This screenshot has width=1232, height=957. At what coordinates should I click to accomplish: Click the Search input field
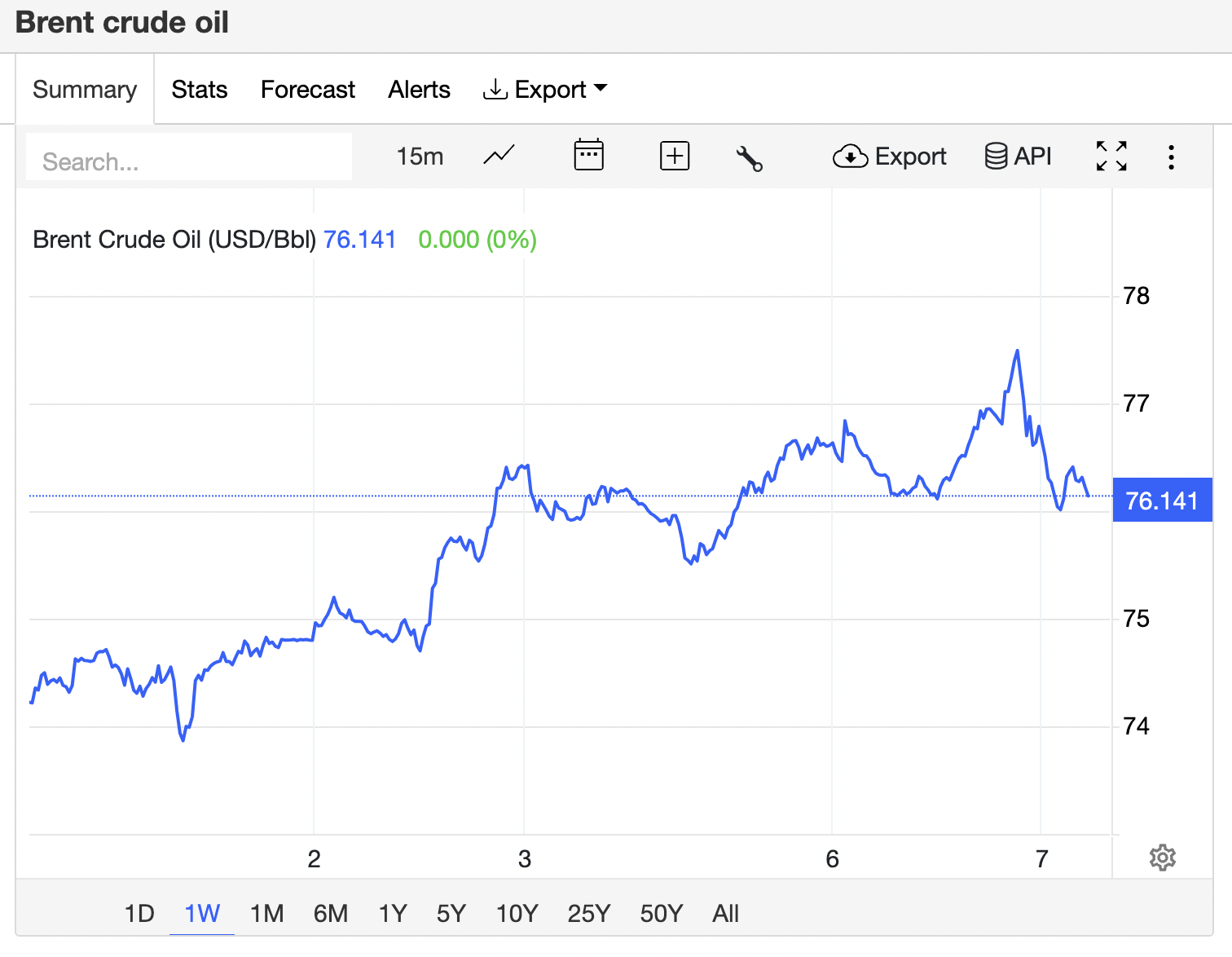click(189, 157)
